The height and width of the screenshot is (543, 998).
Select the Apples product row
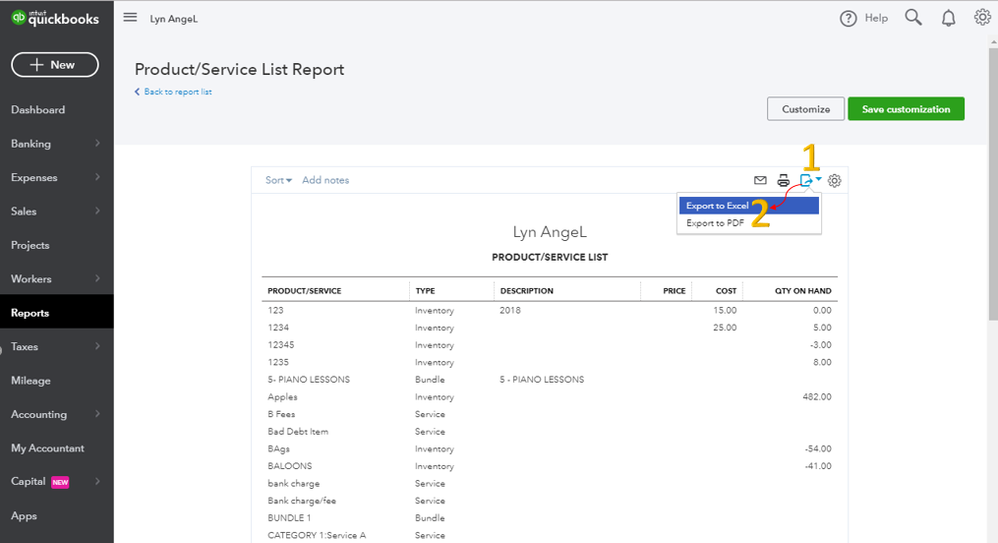pyautogui.click(x=549, y=397)
